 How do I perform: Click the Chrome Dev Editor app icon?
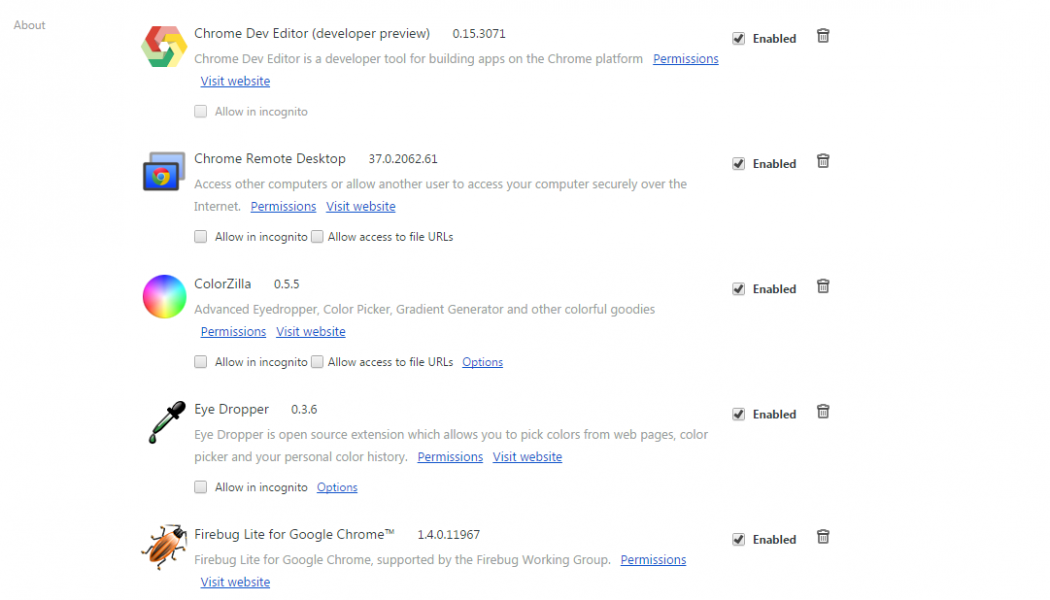(164, 47)
